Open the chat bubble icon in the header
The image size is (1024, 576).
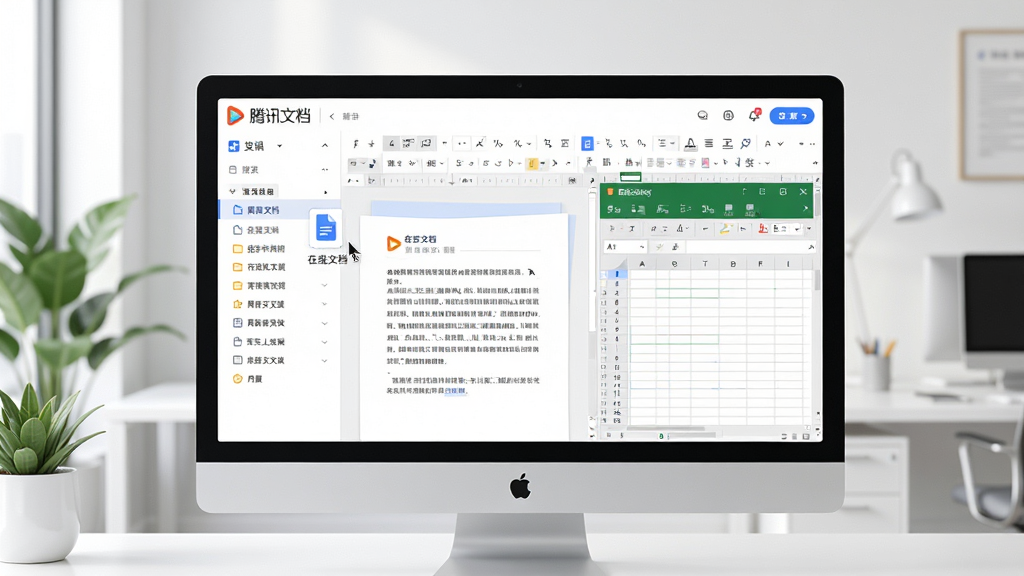click(x=703, y=116)
